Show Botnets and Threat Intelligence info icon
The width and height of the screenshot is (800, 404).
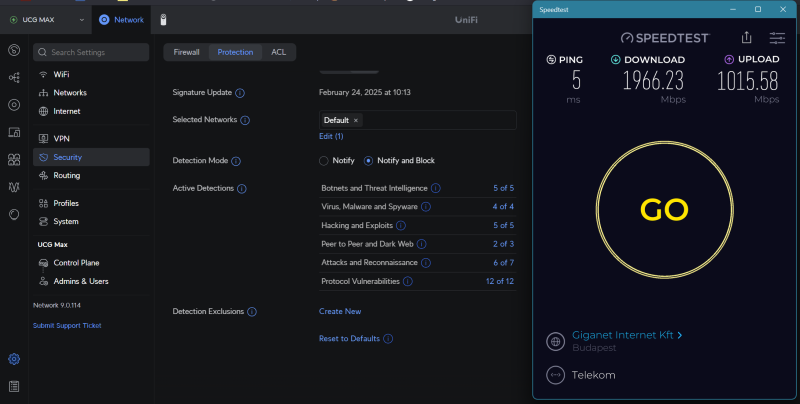click(436, 188)
